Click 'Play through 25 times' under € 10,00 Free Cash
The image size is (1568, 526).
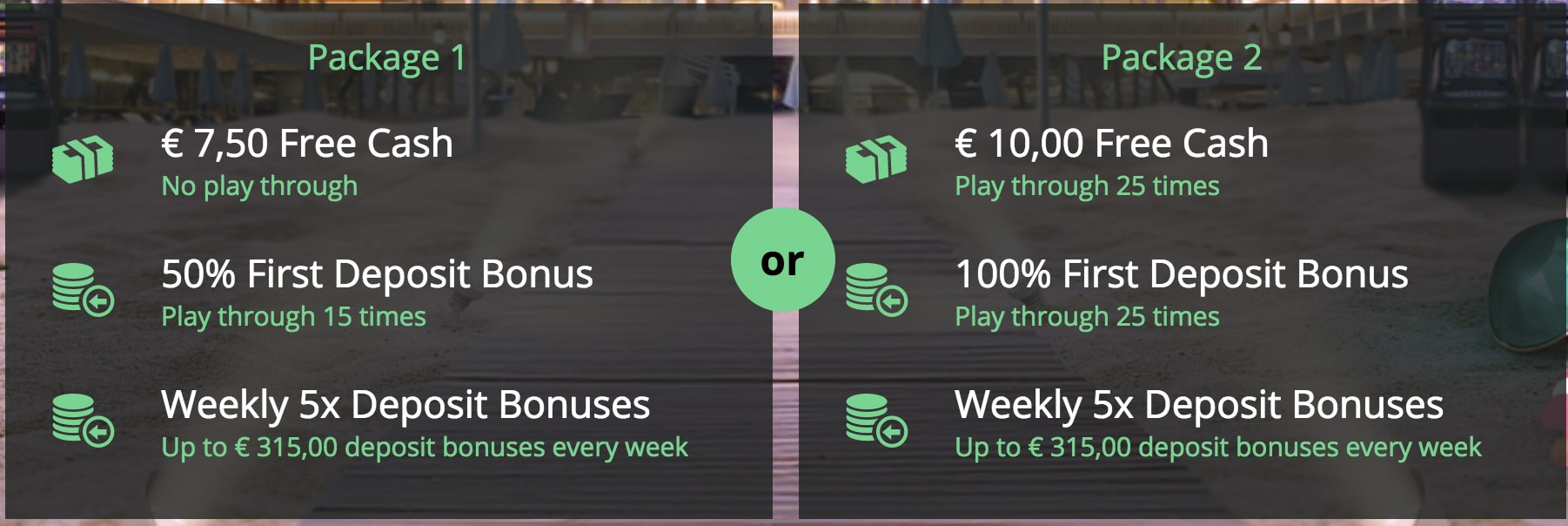[x=1087, y=186]
